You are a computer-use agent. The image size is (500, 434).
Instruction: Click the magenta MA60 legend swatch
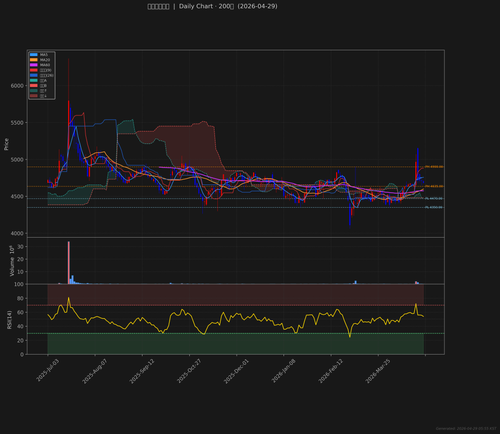34,65
